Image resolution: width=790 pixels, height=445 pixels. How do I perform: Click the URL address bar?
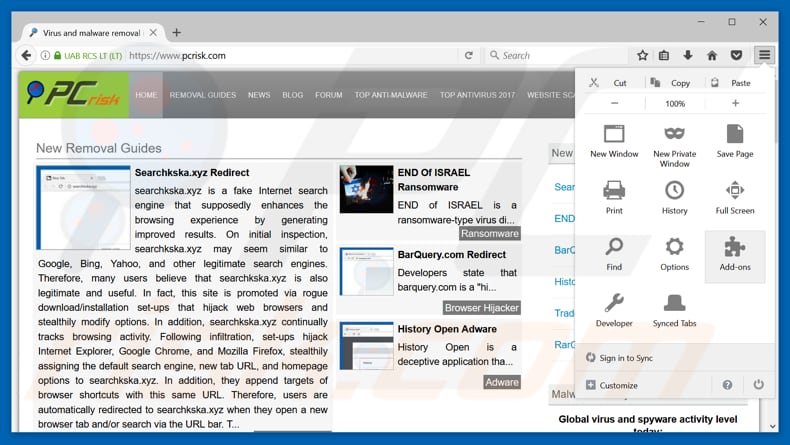tap(292, 55)
